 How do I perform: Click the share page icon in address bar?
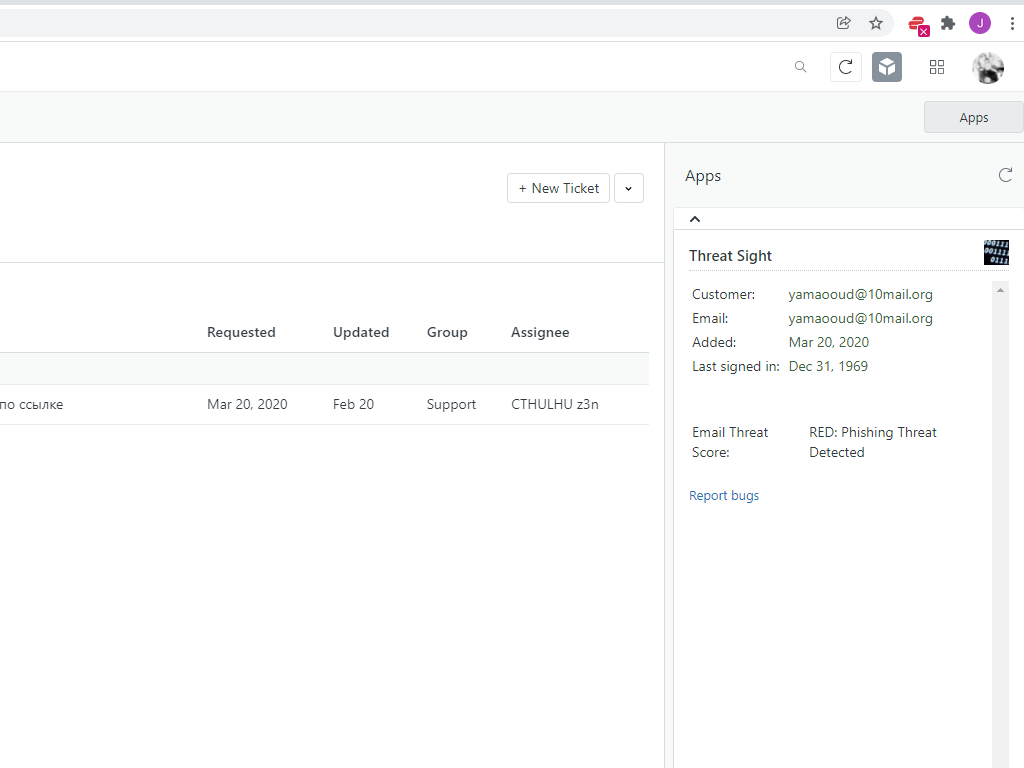[843, 23]
